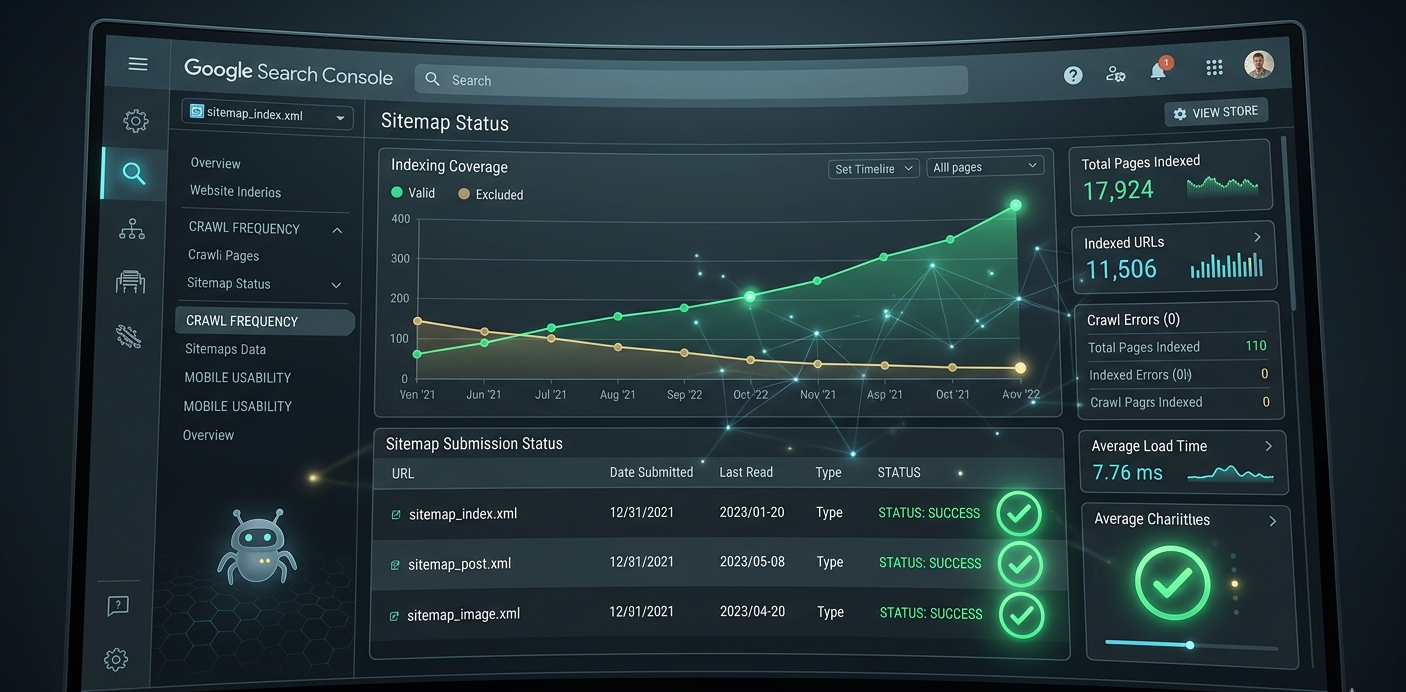Expand the Sitemap Status chevron
Screen dimensions: 1406x692
point(336,285)
